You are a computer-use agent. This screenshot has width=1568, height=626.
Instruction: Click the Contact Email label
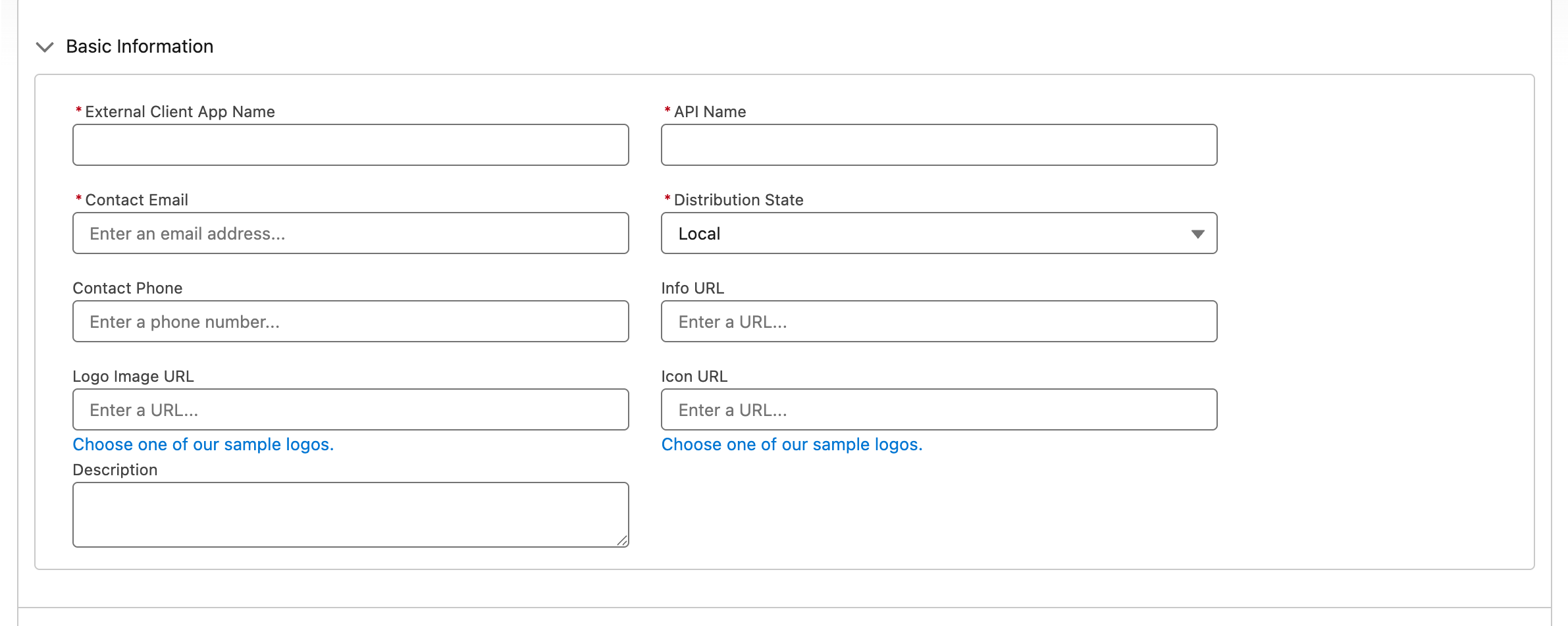coord(137,200)
